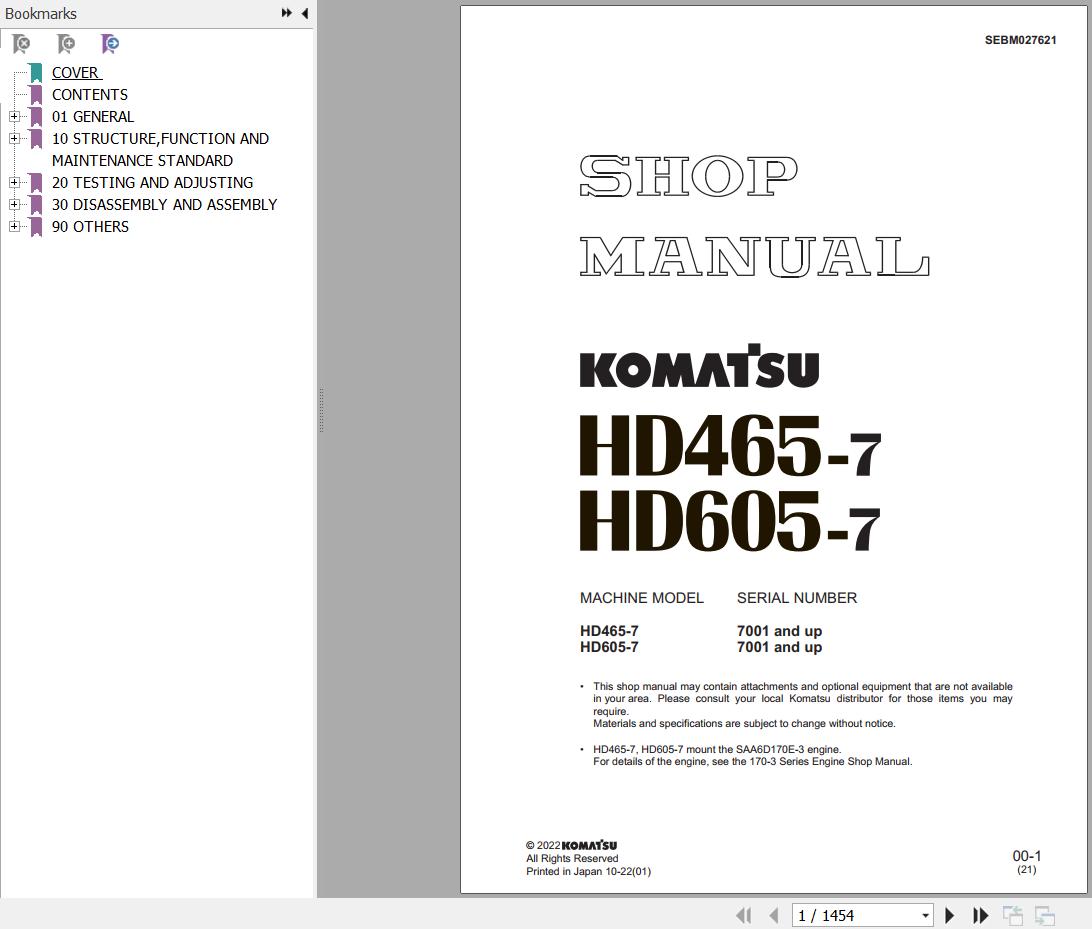Click the go to bookmark arrow icon

tap(110, 44)
